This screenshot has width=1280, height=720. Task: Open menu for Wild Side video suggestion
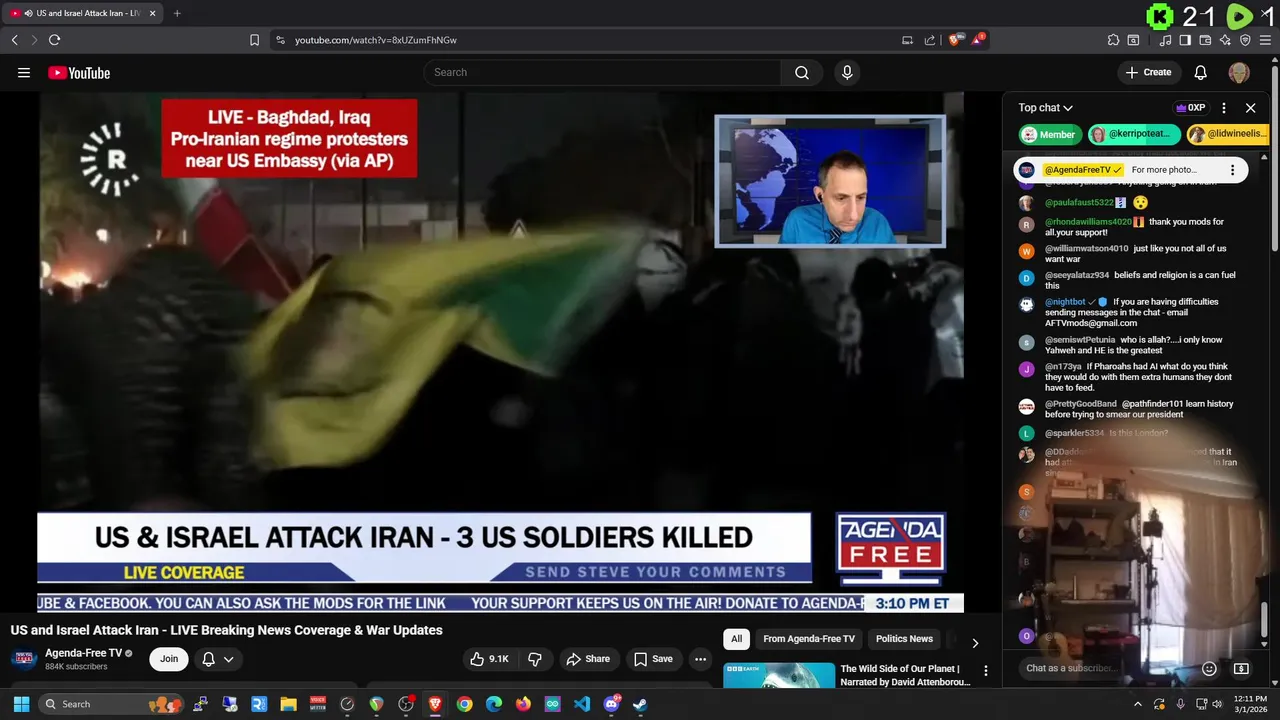[x=986, y=671]
